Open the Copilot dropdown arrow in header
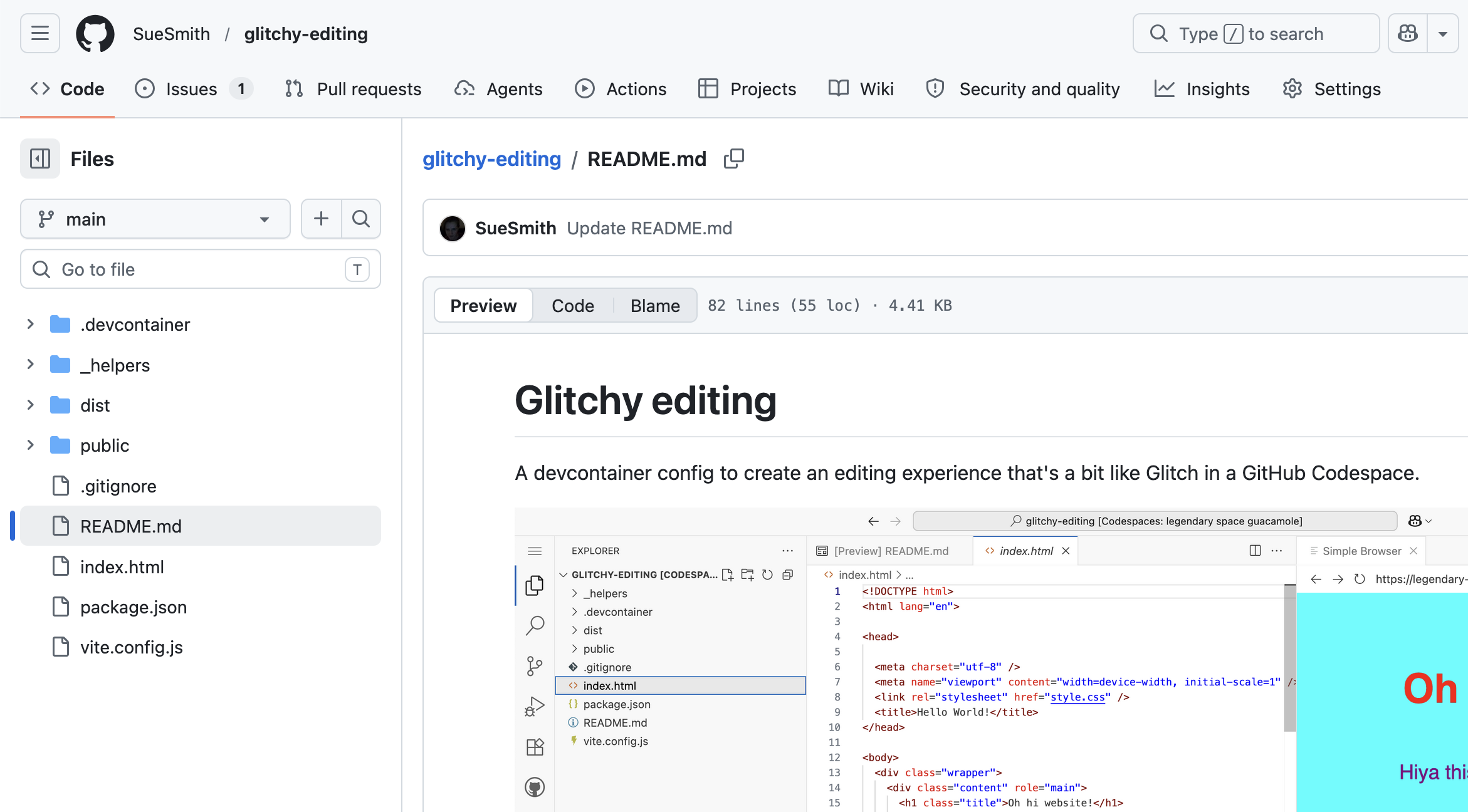 [x=1443, y=33]
